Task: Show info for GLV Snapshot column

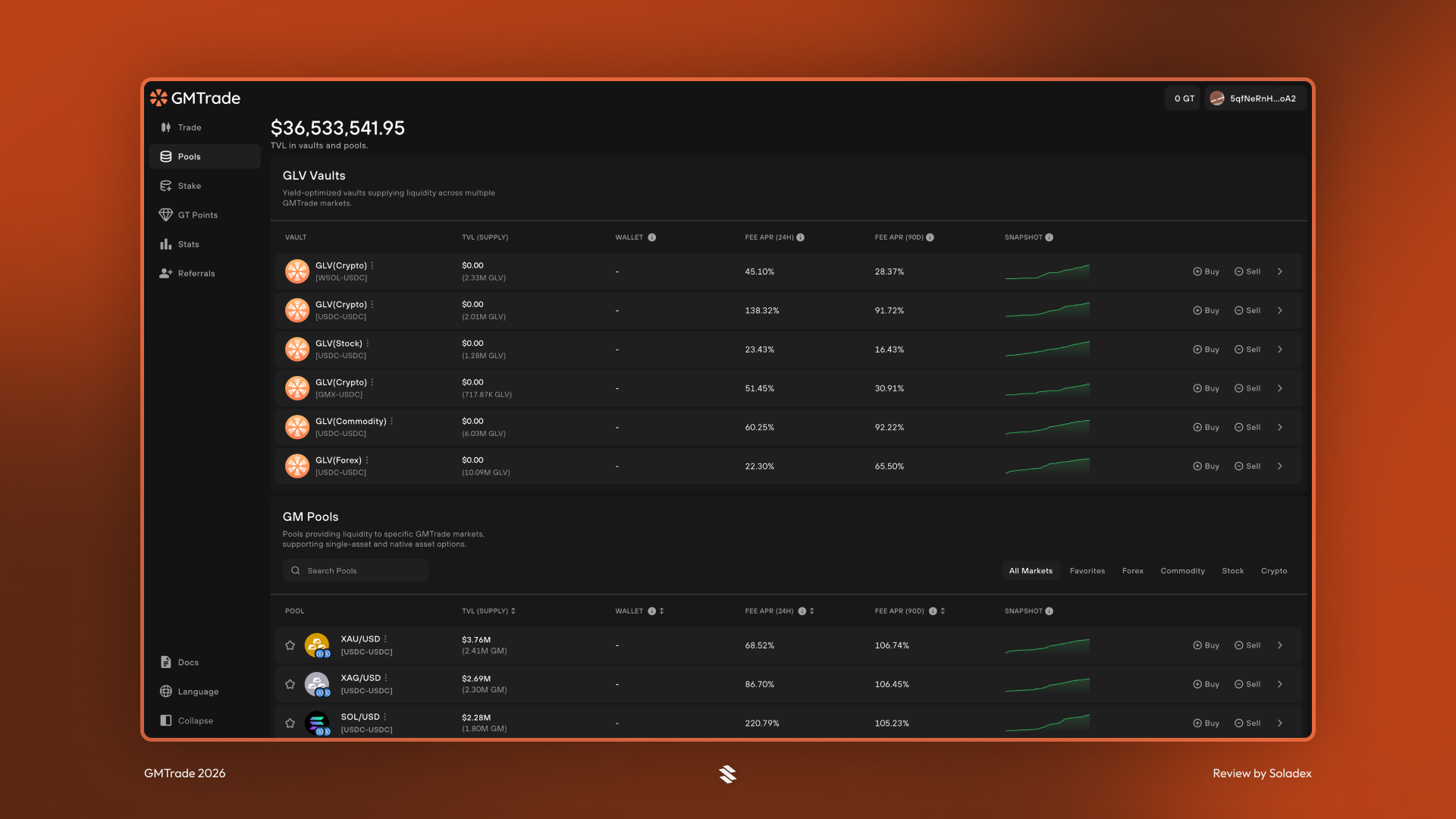Action: click(x=1049, y=237)
